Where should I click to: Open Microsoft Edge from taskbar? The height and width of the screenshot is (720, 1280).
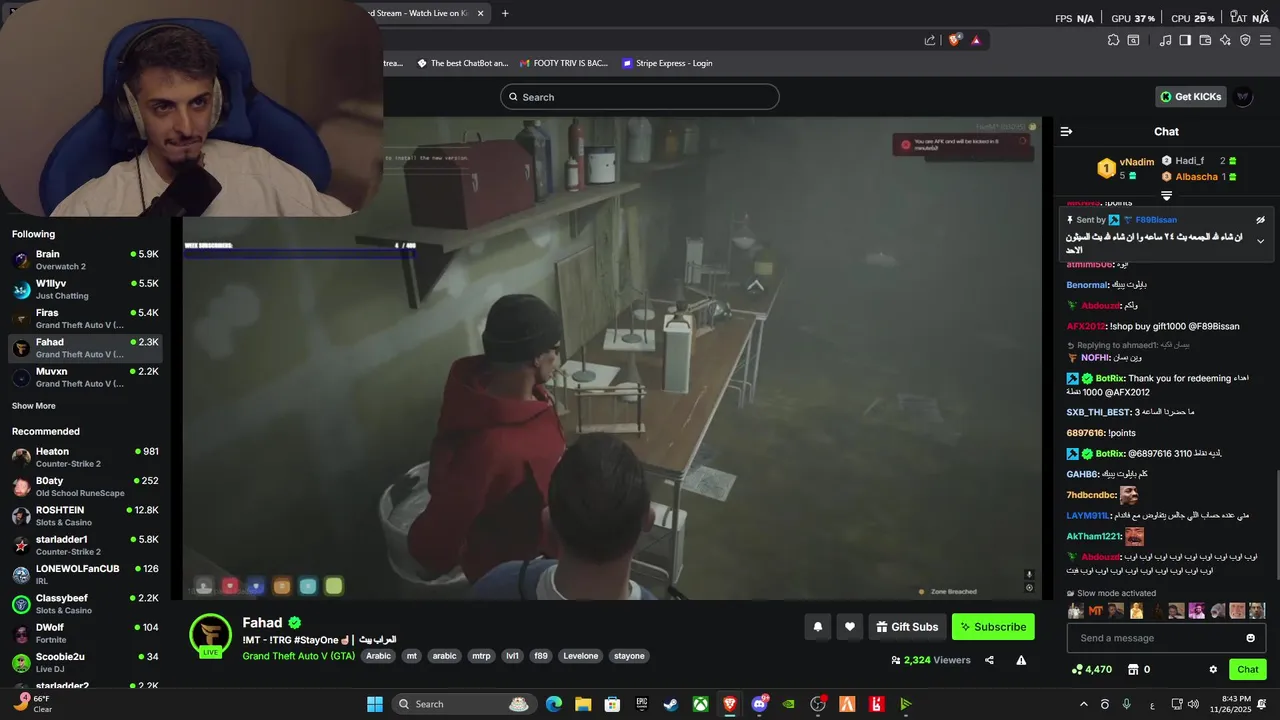pos(553,704)
